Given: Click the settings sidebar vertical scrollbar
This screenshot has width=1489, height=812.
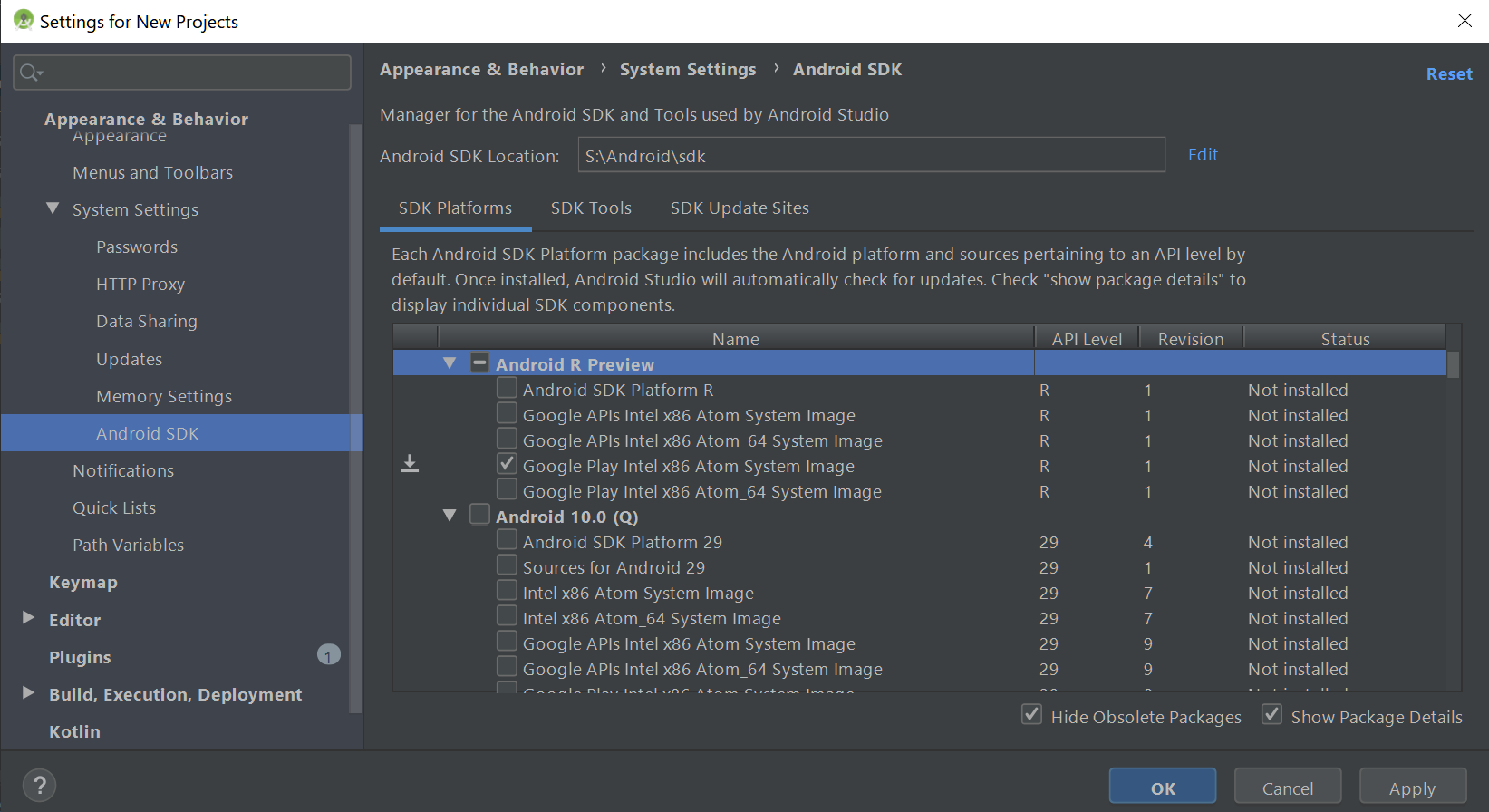Looking at the screenshot, I should point(355,417).
